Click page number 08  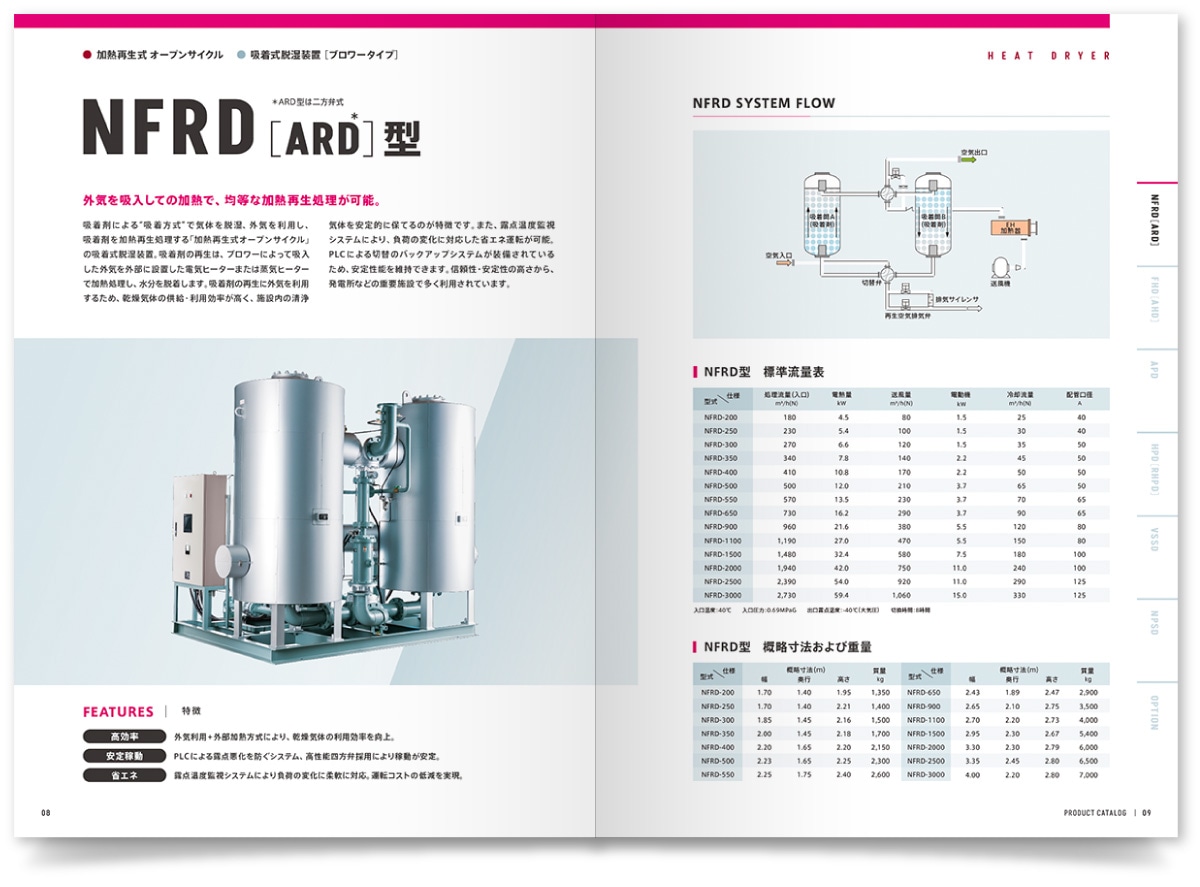(46, 813)
